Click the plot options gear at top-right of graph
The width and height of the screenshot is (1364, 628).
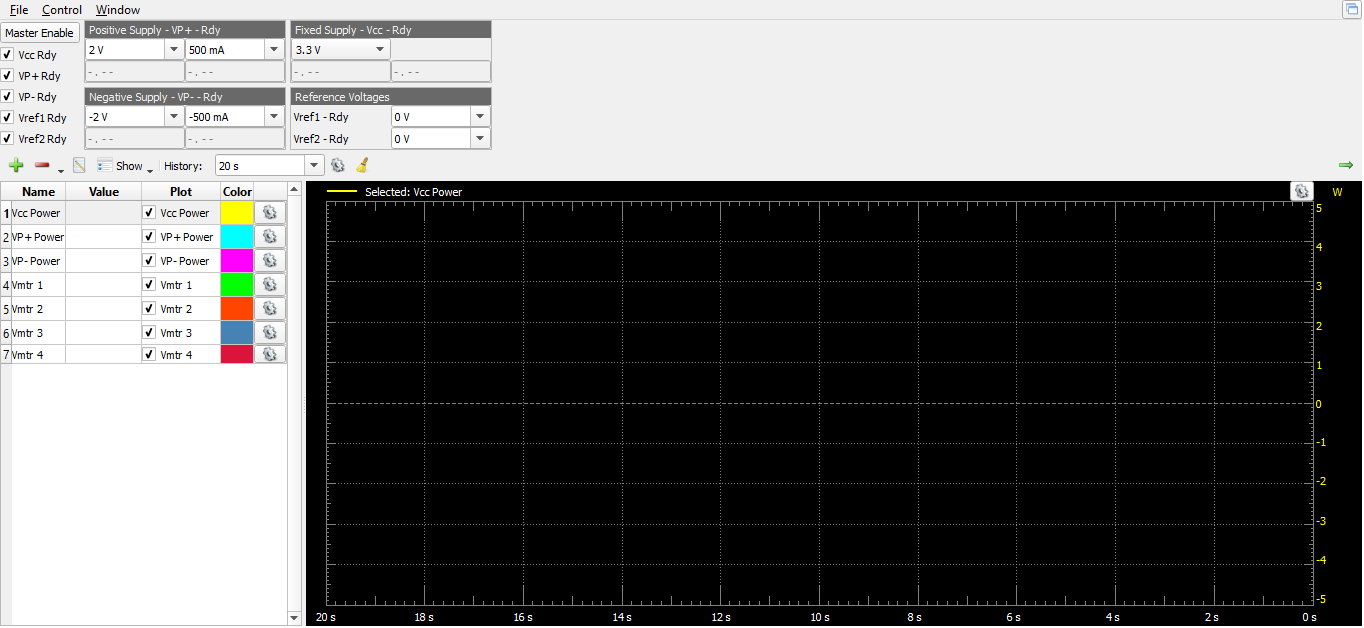coord(1300,191)
